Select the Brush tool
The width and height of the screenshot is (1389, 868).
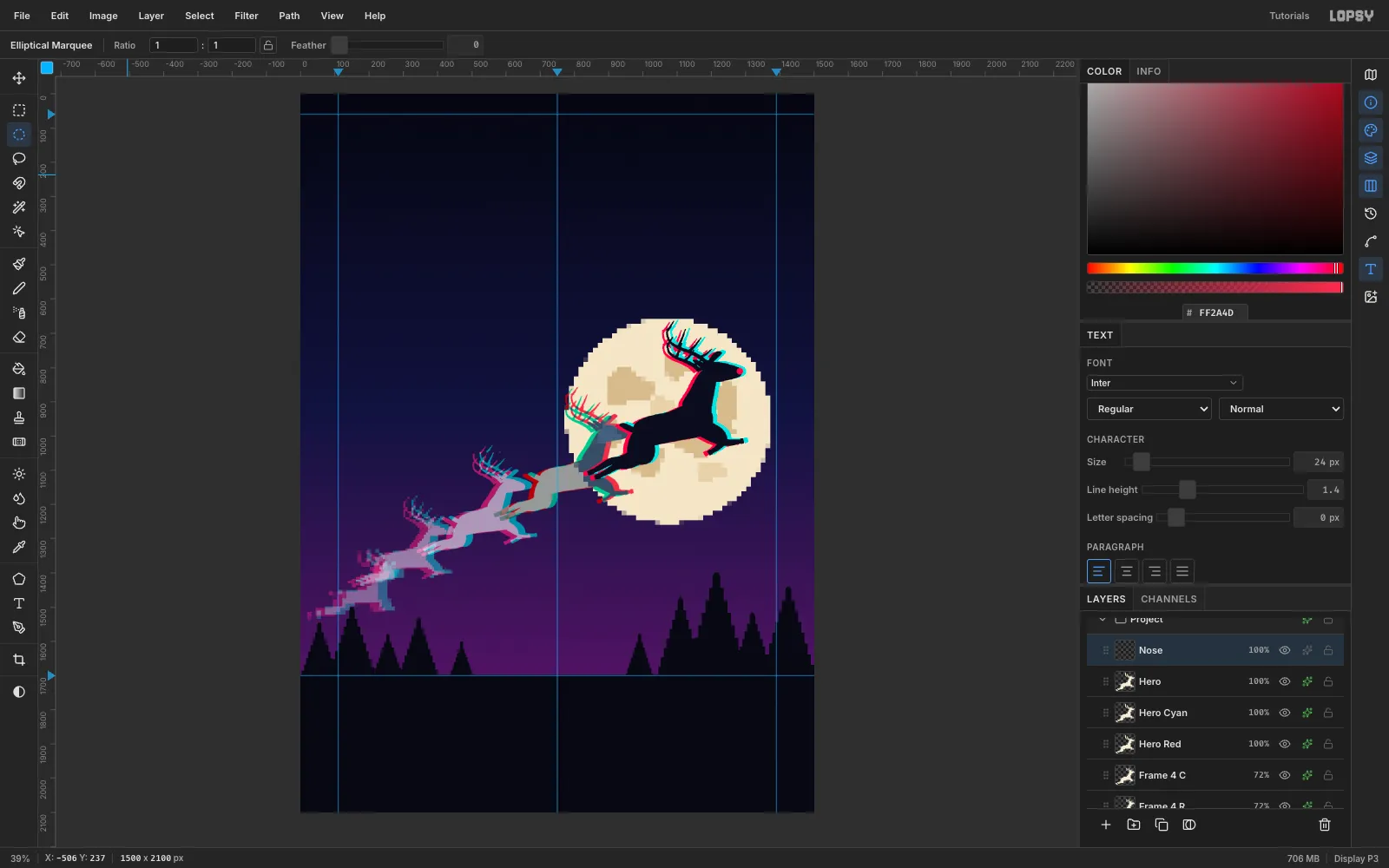[19, 264]
